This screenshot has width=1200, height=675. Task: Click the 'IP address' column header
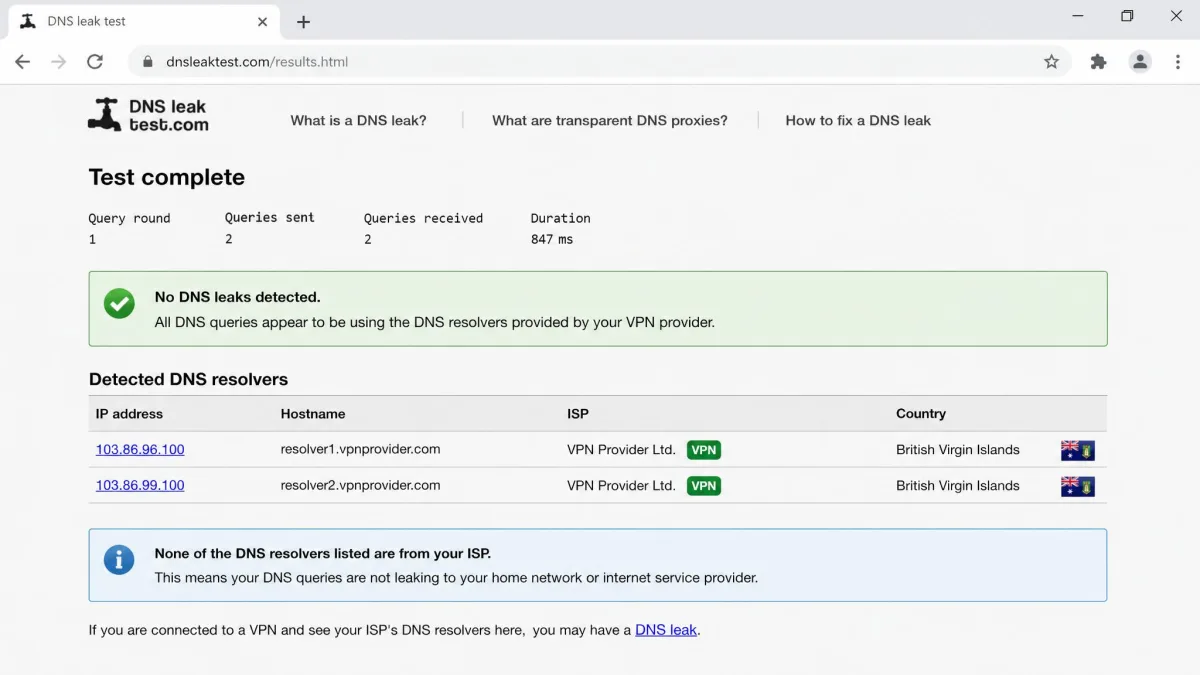pos(129,414)
